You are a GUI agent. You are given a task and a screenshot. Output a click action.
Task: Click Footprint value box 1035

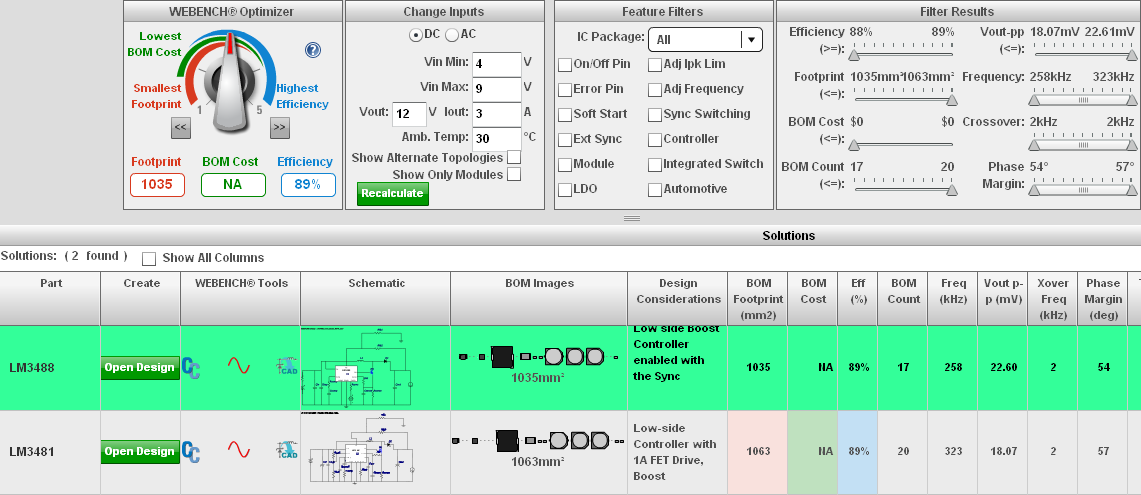coord(157,185)
